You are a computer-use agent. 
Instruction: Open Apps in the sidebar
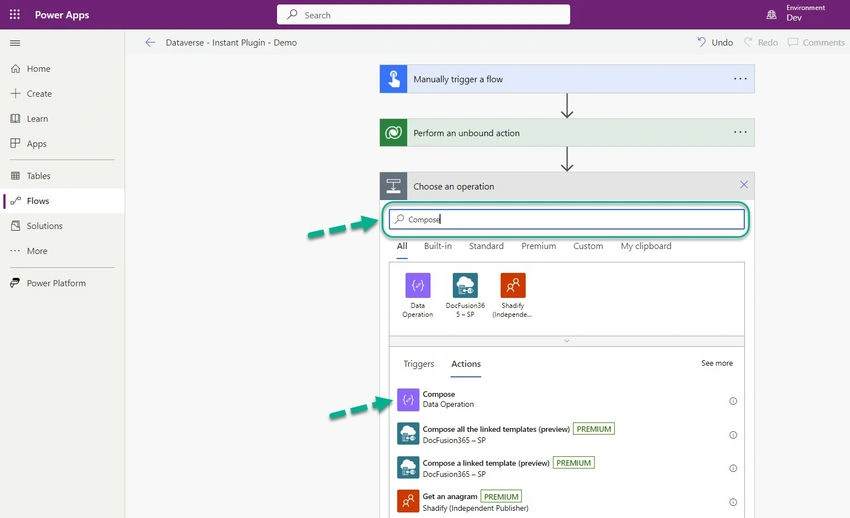[62, 144]
